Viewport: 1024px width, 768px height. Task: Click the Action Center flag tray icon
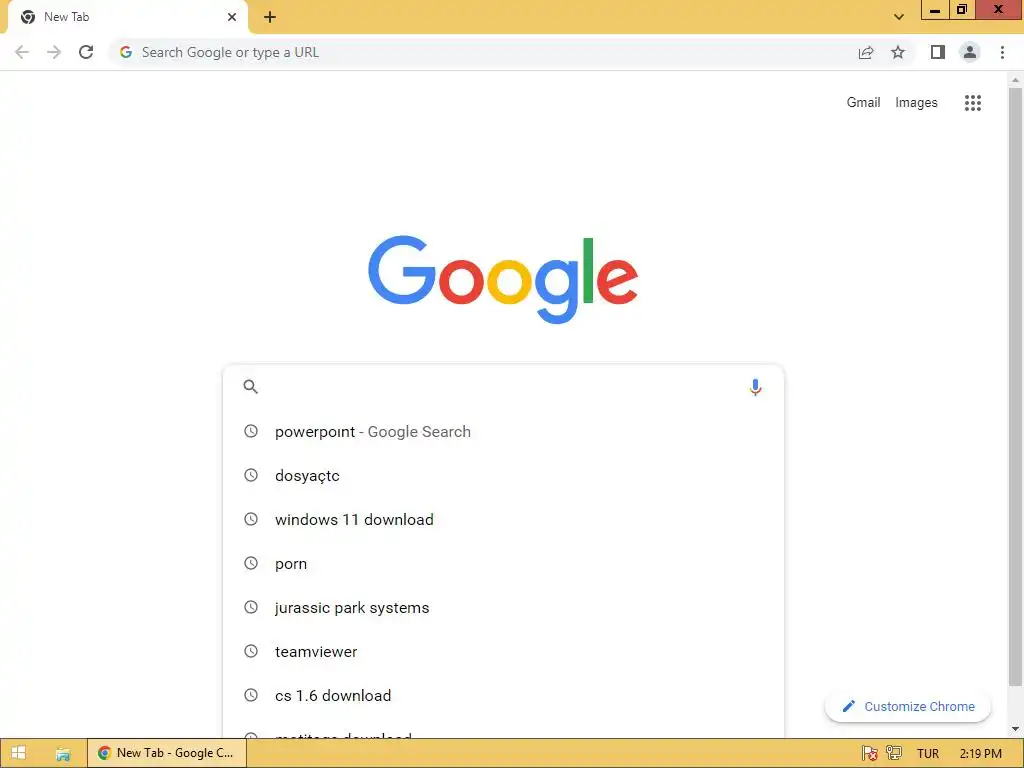coord(869,754)
